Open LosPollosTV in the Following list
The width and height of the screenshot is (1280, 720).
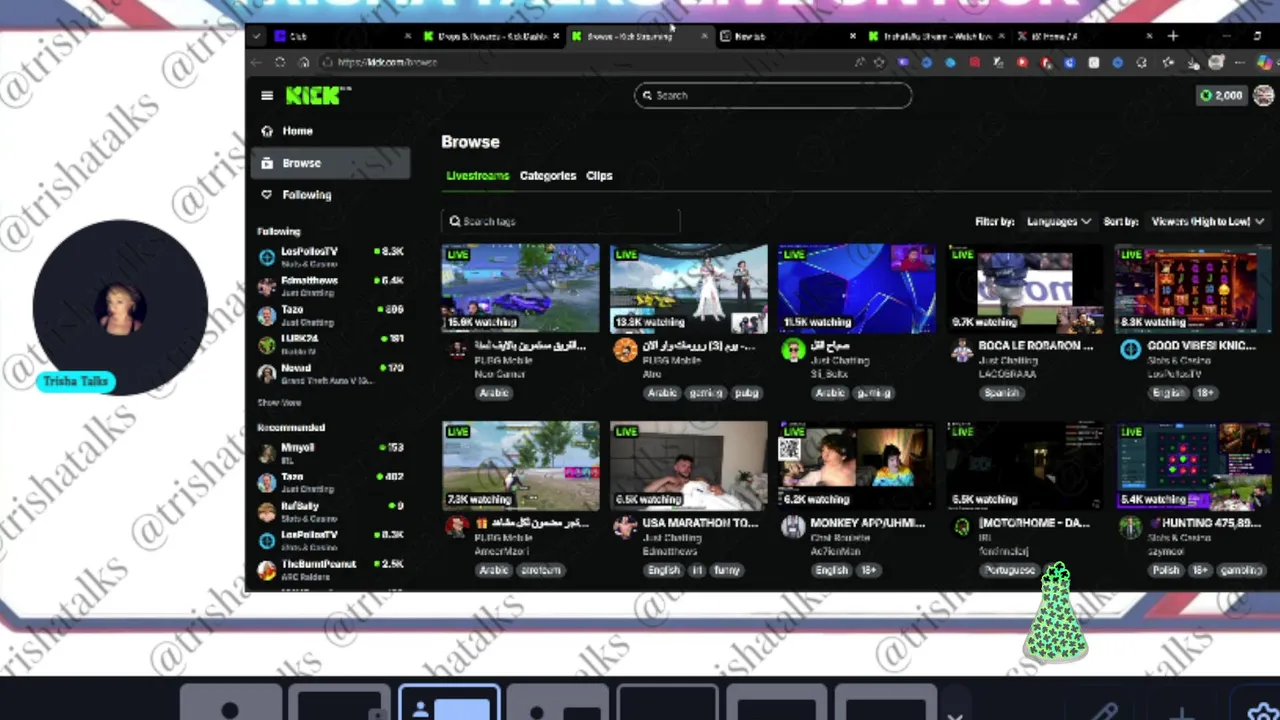point(330,257)
